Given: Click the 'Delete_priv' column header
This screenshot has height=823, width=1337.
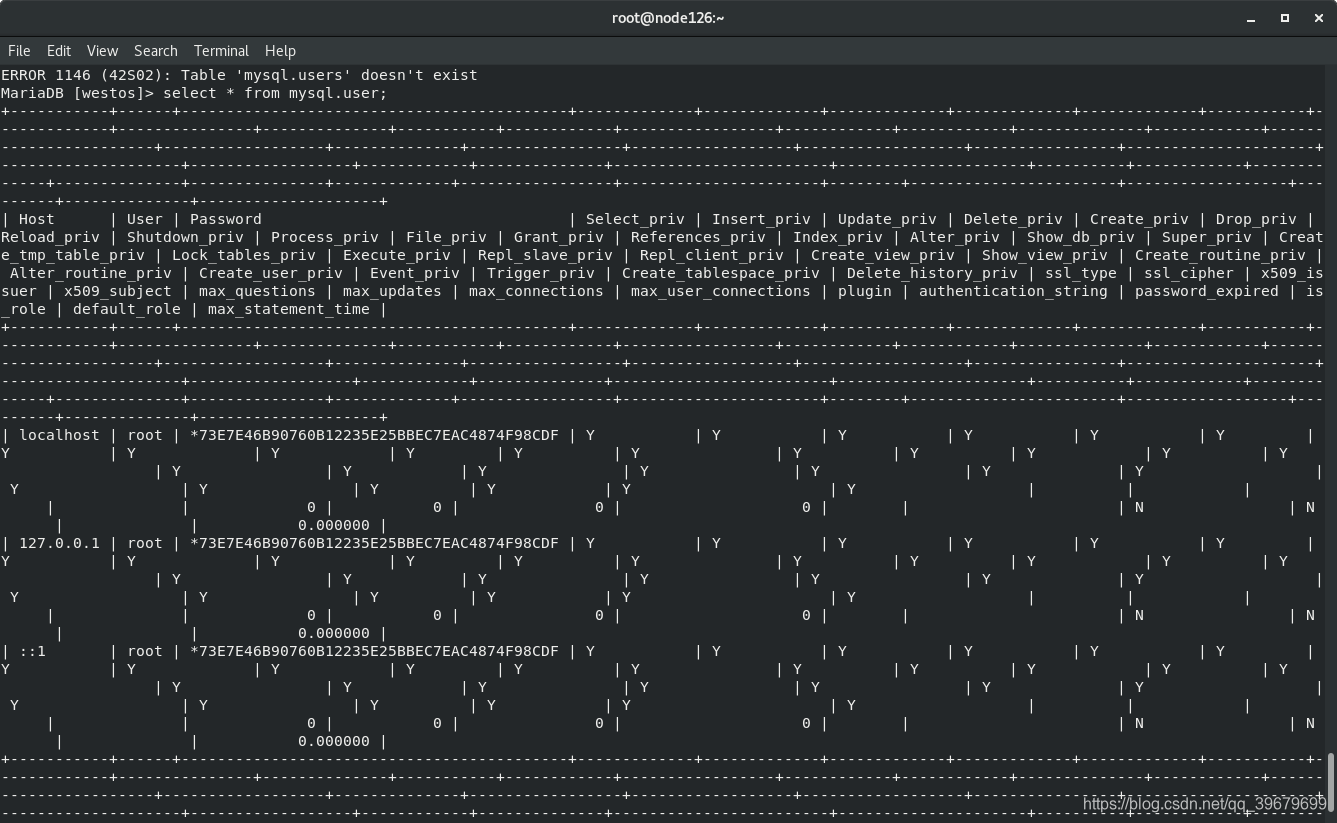Looking at the screenshot, I should 1013,219.
